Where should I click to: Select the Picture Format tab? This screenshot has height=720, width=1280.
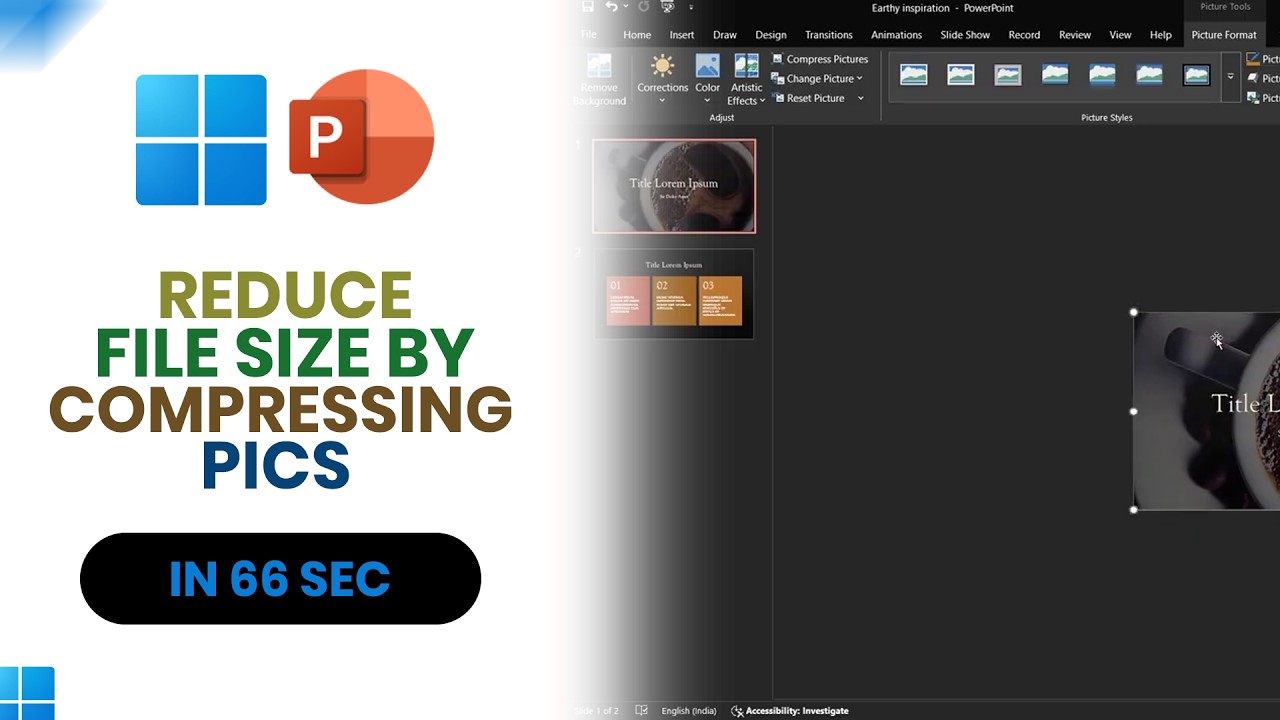pos(1224,35)
